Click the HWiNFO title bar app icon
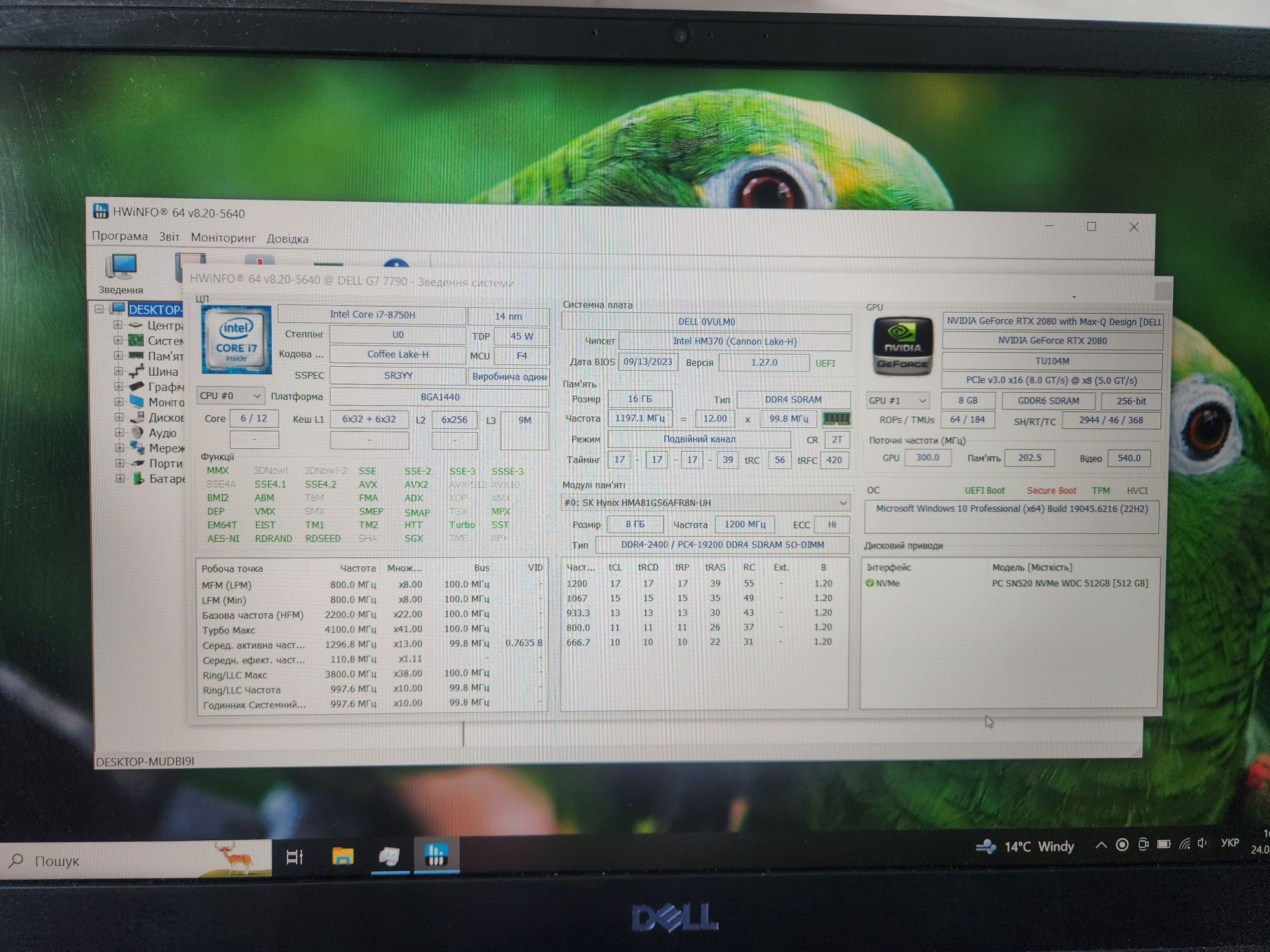1270x952 pixels. [100, 211]
